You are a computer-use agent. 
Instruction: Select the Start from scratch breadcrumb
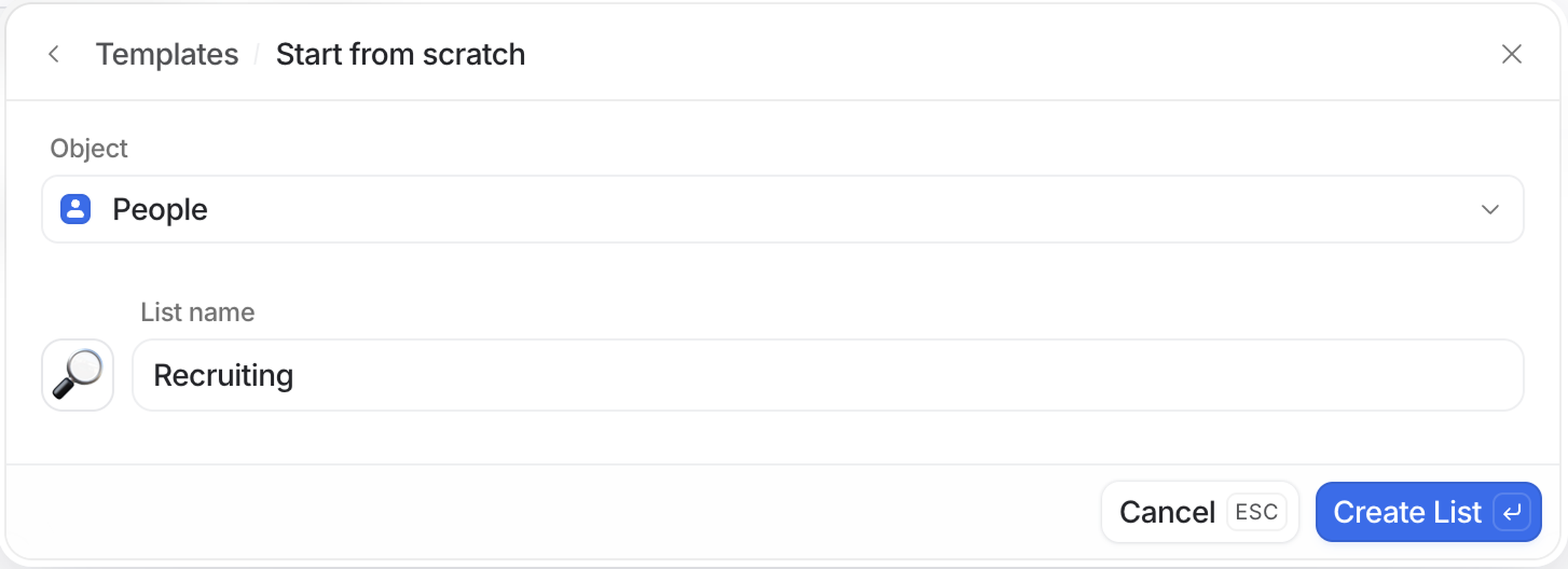(x=400, y=54)
